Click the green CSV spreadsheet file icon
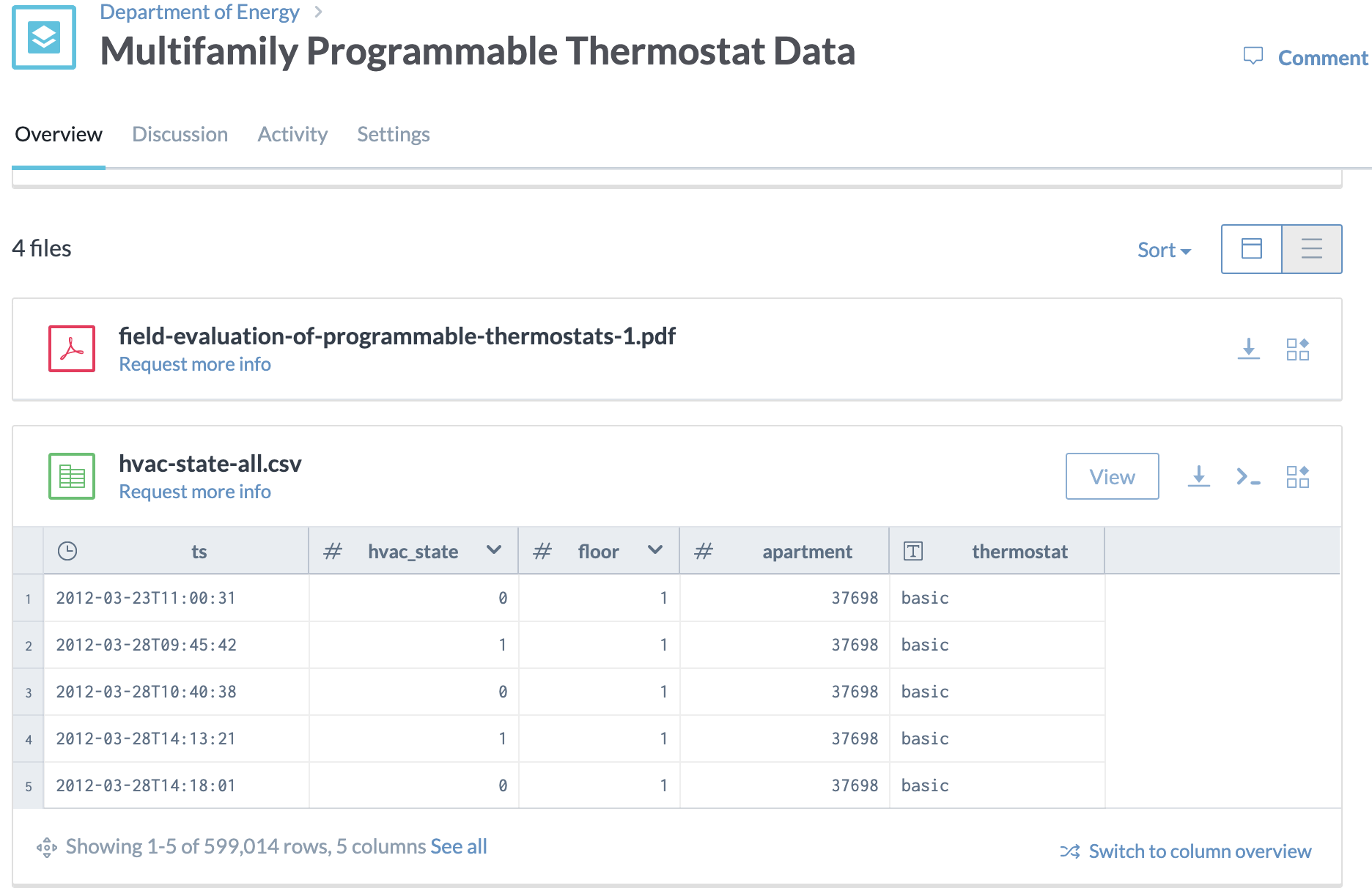Viewport: 1372px width, 888px height. click(x=72, y=476)
